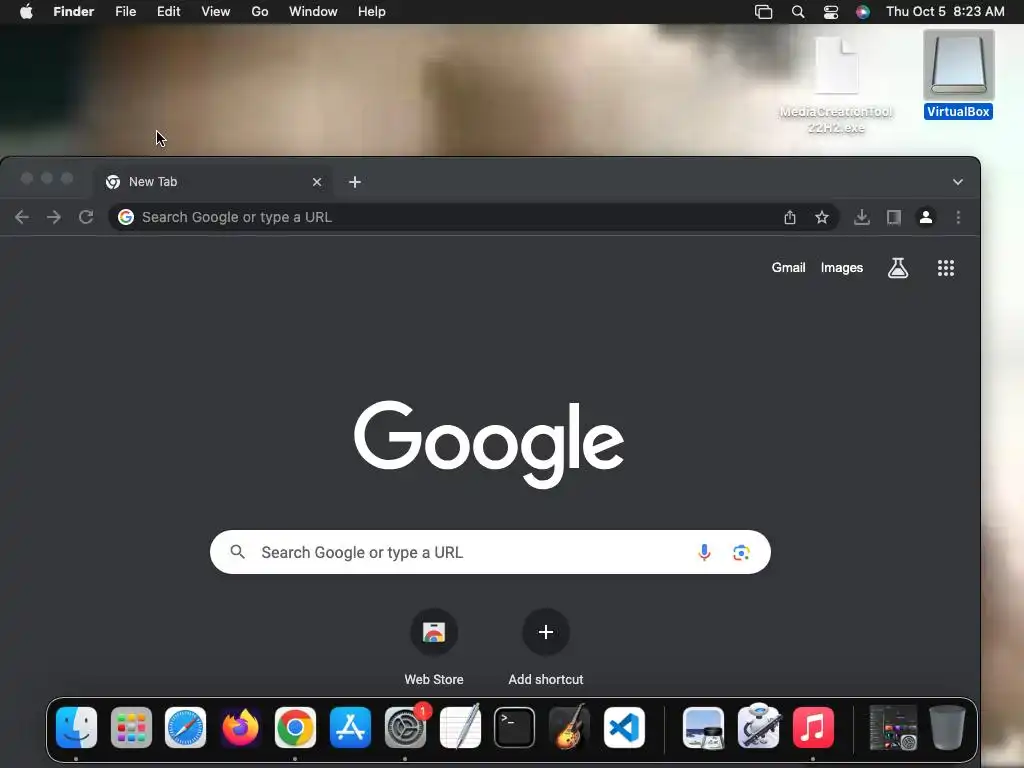
Task: Open the Window menu
Action: (313, 12)
